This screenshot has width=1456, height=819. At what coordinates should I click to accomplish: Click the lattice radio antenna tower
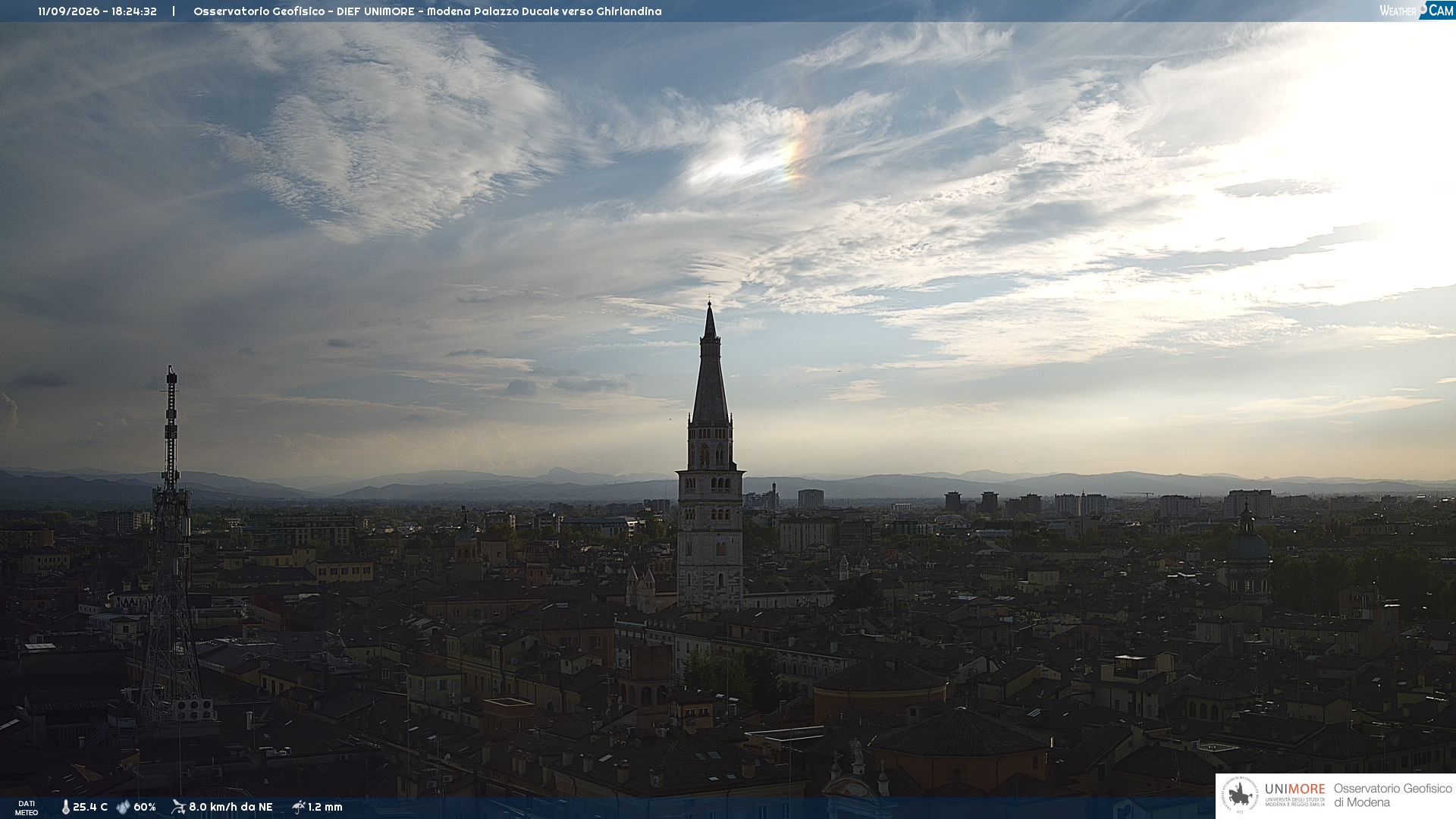(171, 546)
